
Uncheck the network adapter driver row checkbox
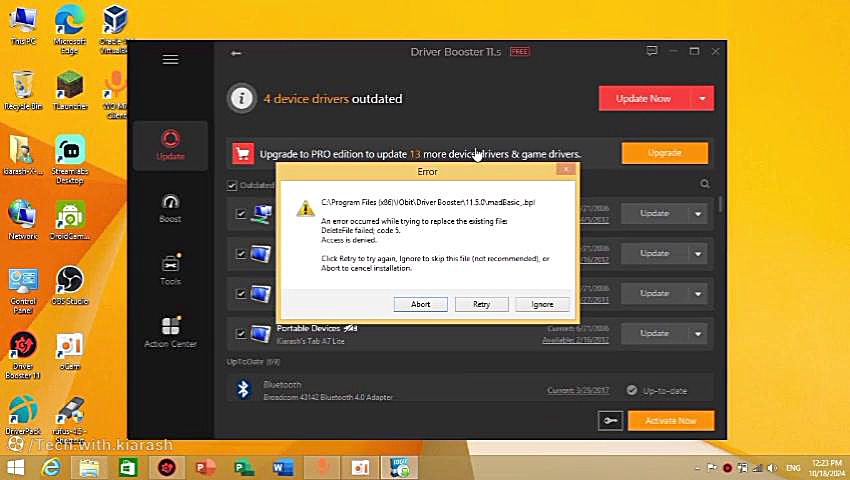coord(241,214)
